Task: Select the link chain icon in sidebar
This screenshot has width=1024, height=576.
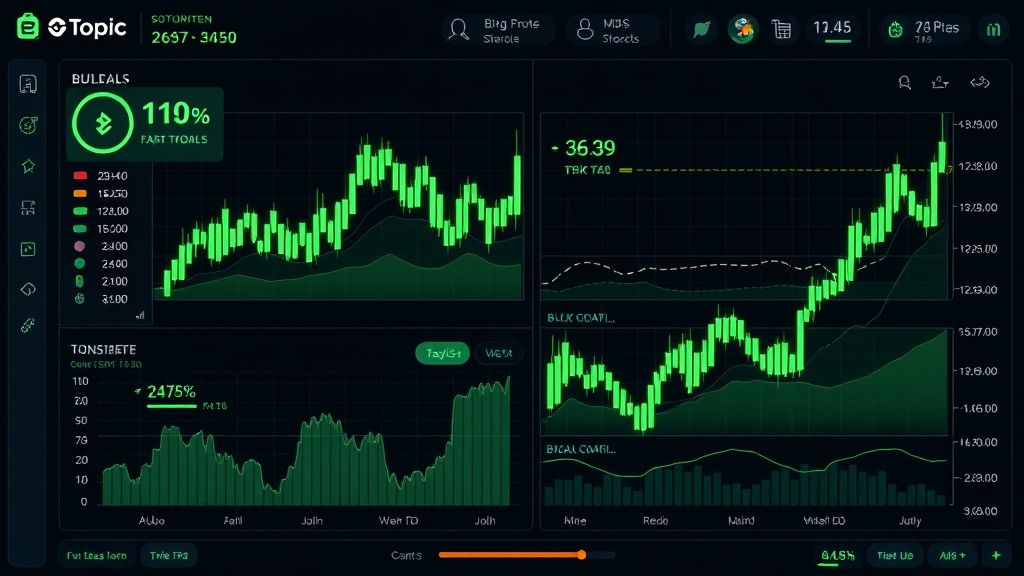Action: [x=27, y=325]
